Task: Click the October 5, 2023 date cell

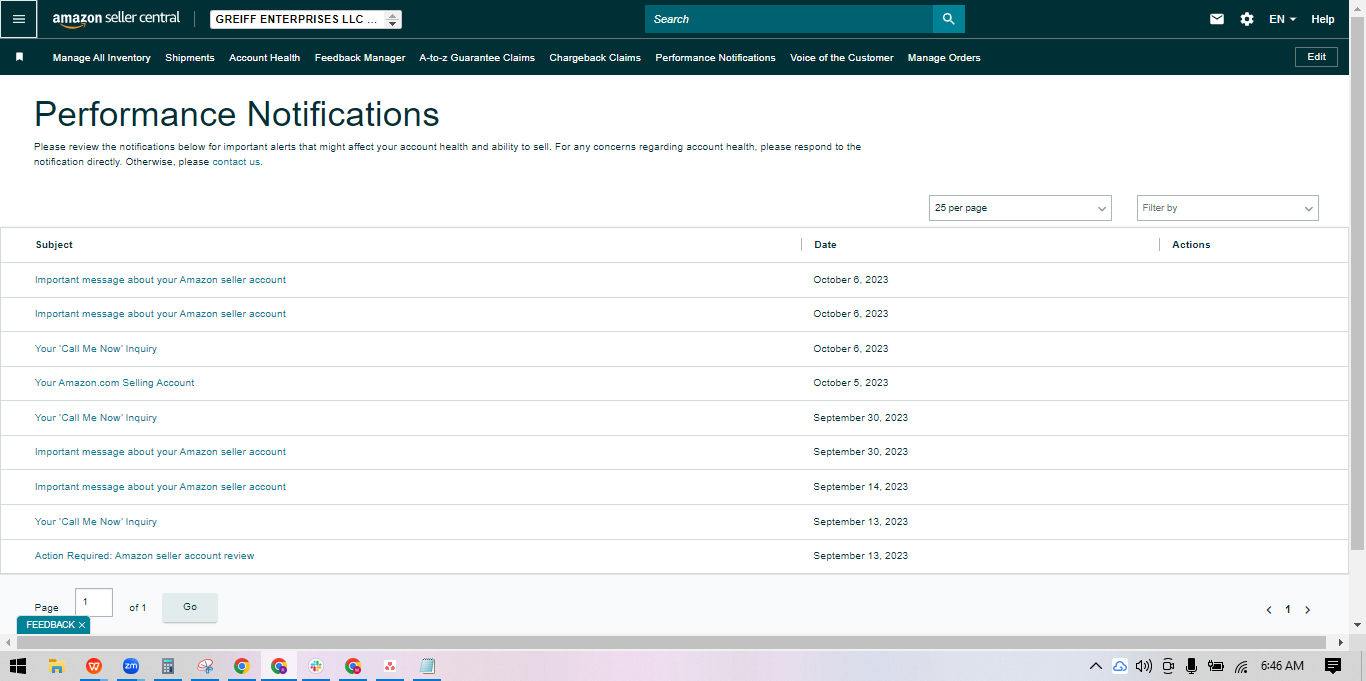Action: [x=851, y=383]
